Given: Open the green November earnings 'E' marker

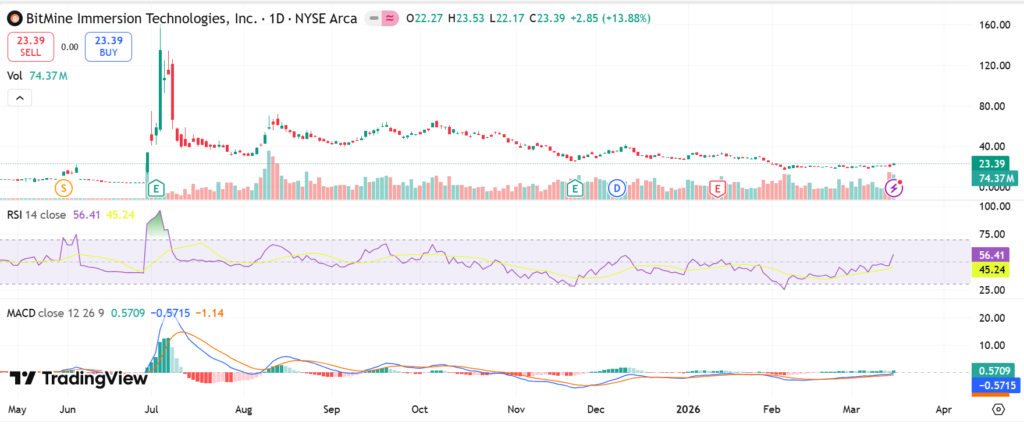Looking at the screenshot, I should click(575, 187).
